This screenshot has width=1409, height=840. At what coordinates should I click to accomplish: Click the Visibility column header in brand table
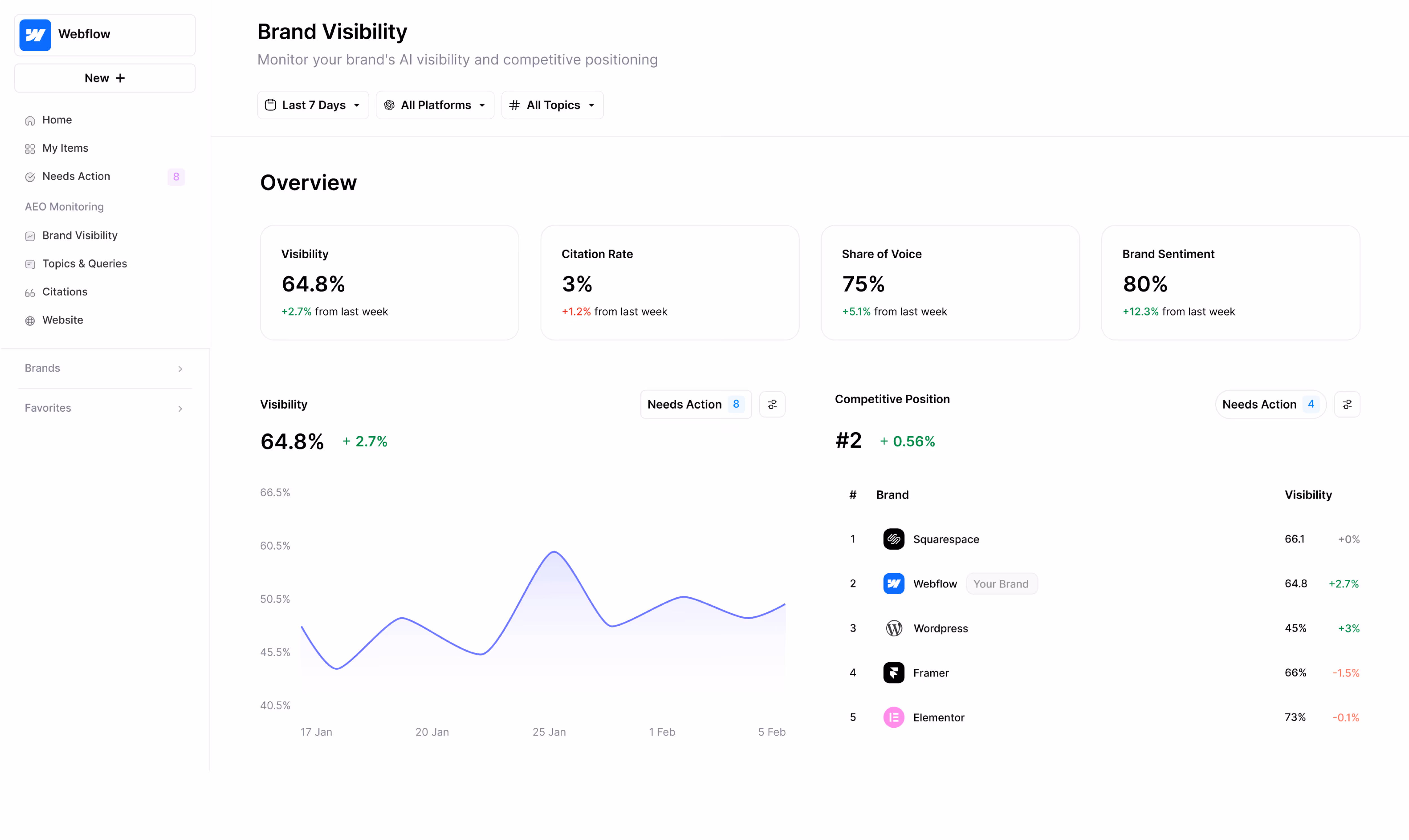[x=1308, y=495]
